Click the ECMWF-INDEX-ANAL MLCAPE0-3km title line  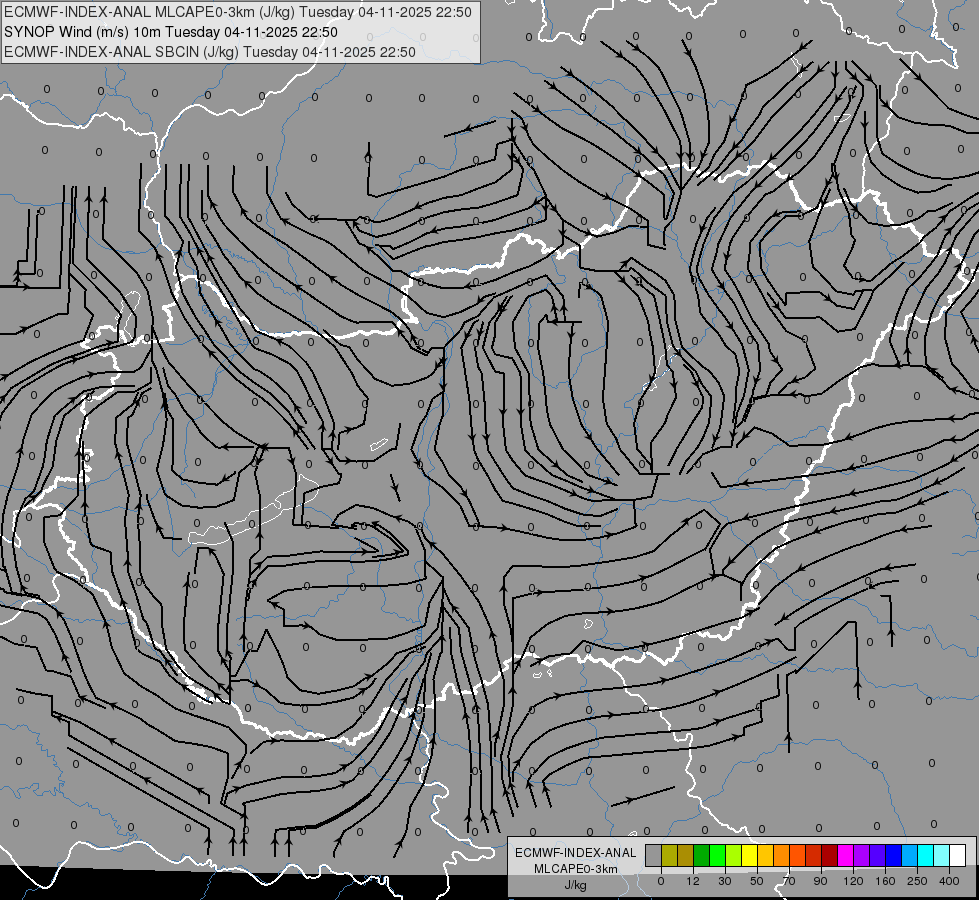(x=238, y=12)
